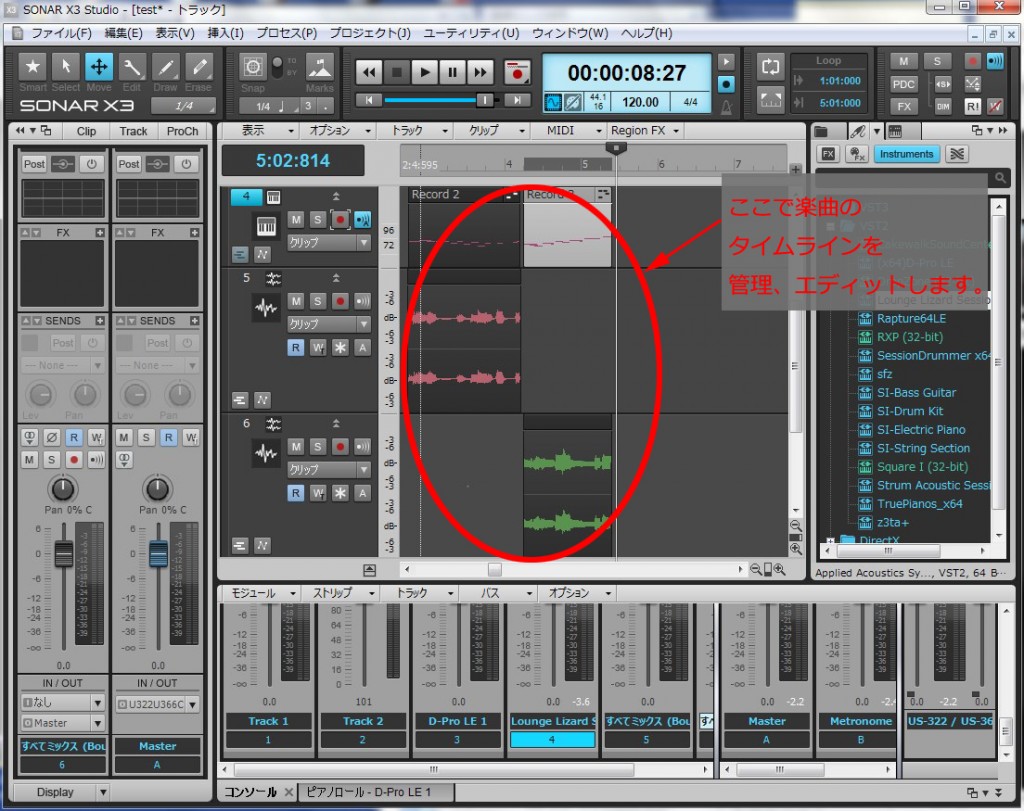Screen dimensions: 1024x811
Task: Select the Lounge Lizard console strip name
Action: click(x=552, y=722)
